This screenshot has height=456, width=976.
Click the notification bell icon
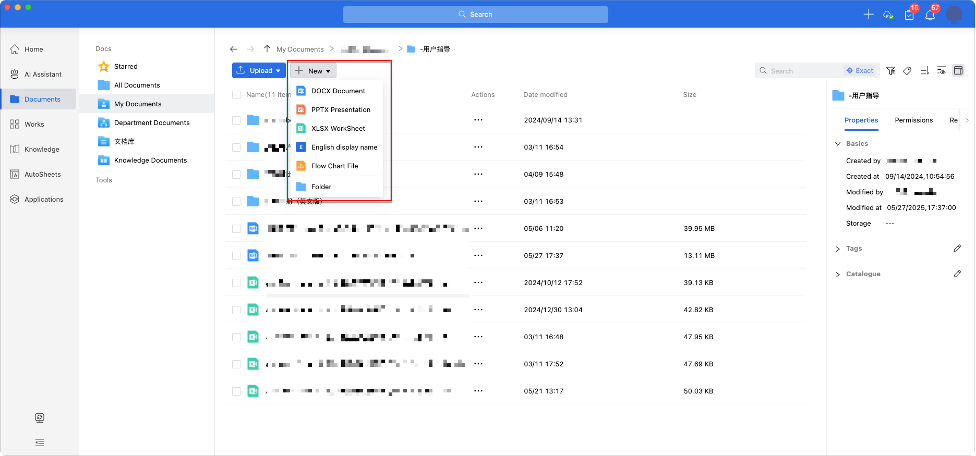click(x=930, y=15)
